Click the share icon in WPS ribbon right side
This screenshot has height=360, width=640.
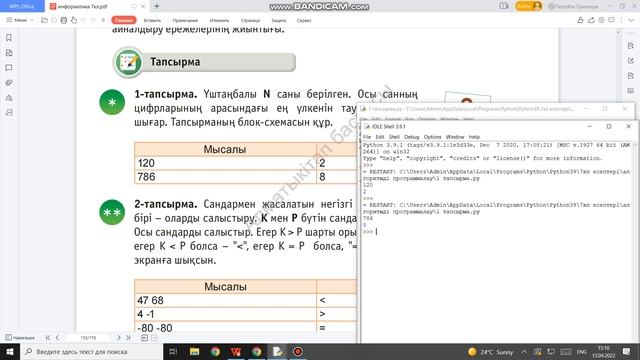click(591, 20)
